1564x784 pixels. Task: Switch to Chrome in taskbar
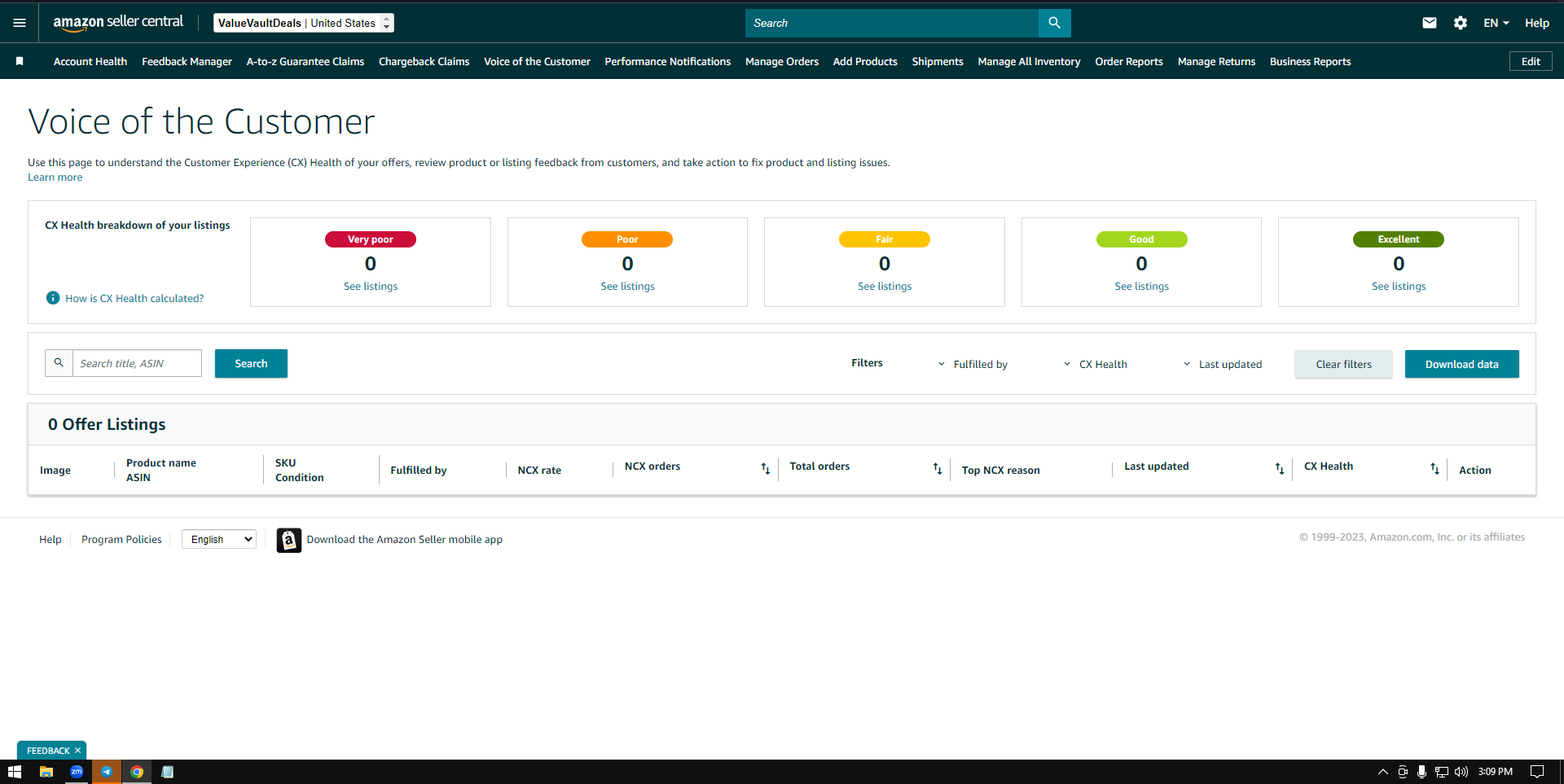pos(137,772)
